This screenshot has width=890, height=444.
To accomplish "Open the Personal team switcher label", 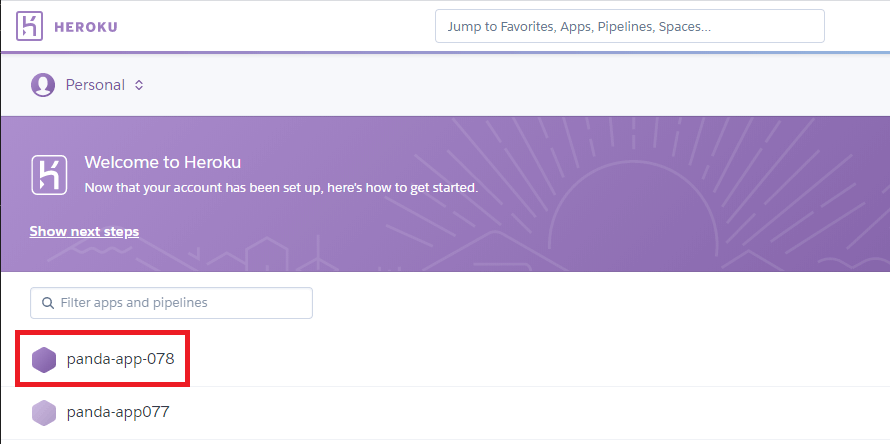I will click(x=95, y=85).
